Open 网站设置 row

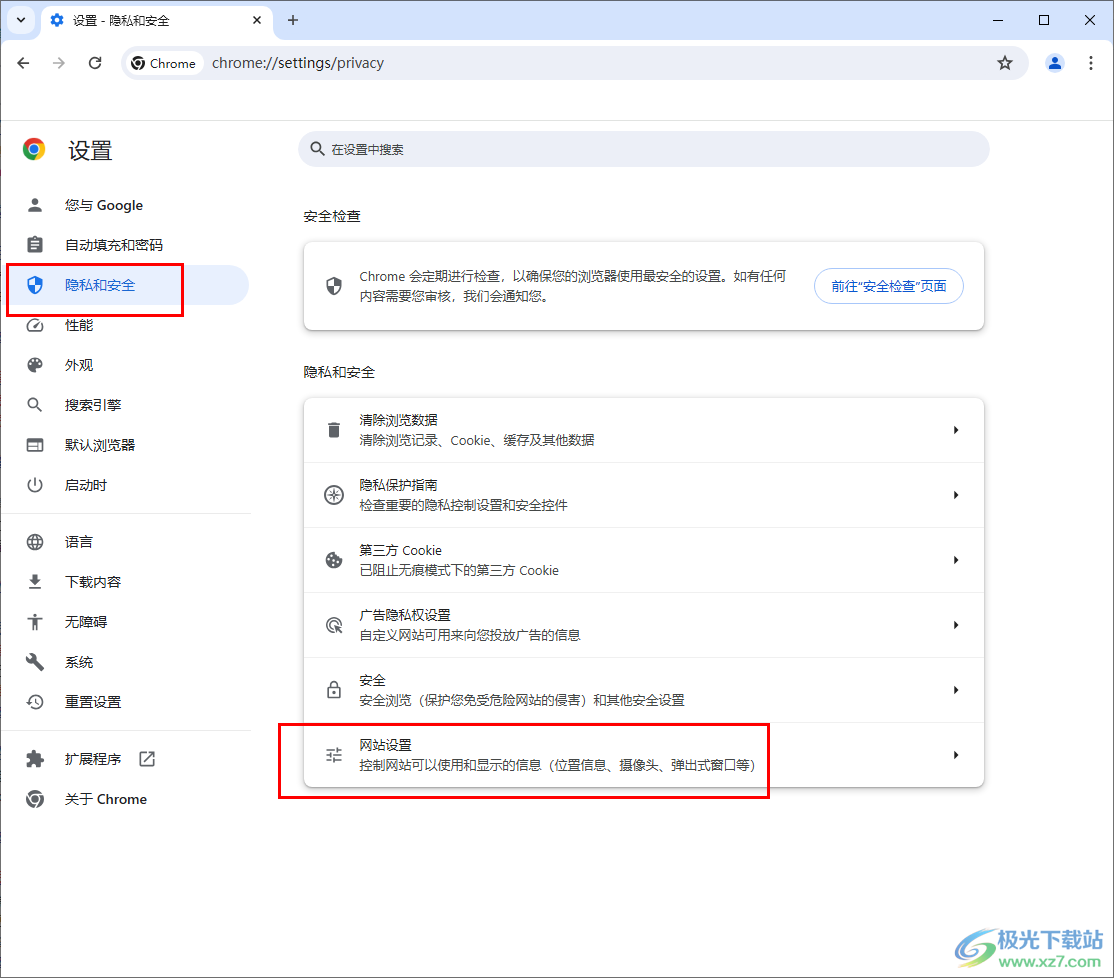[x=644, y=755]
